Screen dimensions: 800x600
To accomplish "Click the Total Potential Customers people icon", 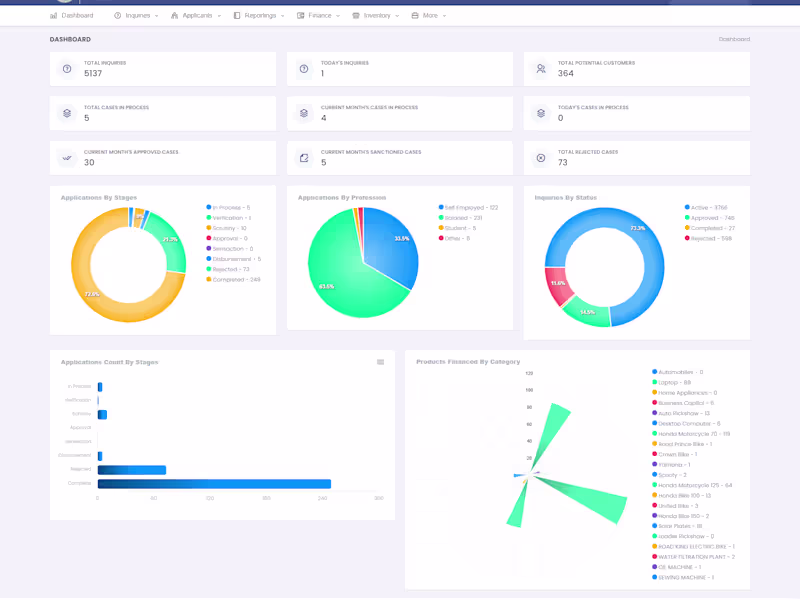I will (541, 68).
